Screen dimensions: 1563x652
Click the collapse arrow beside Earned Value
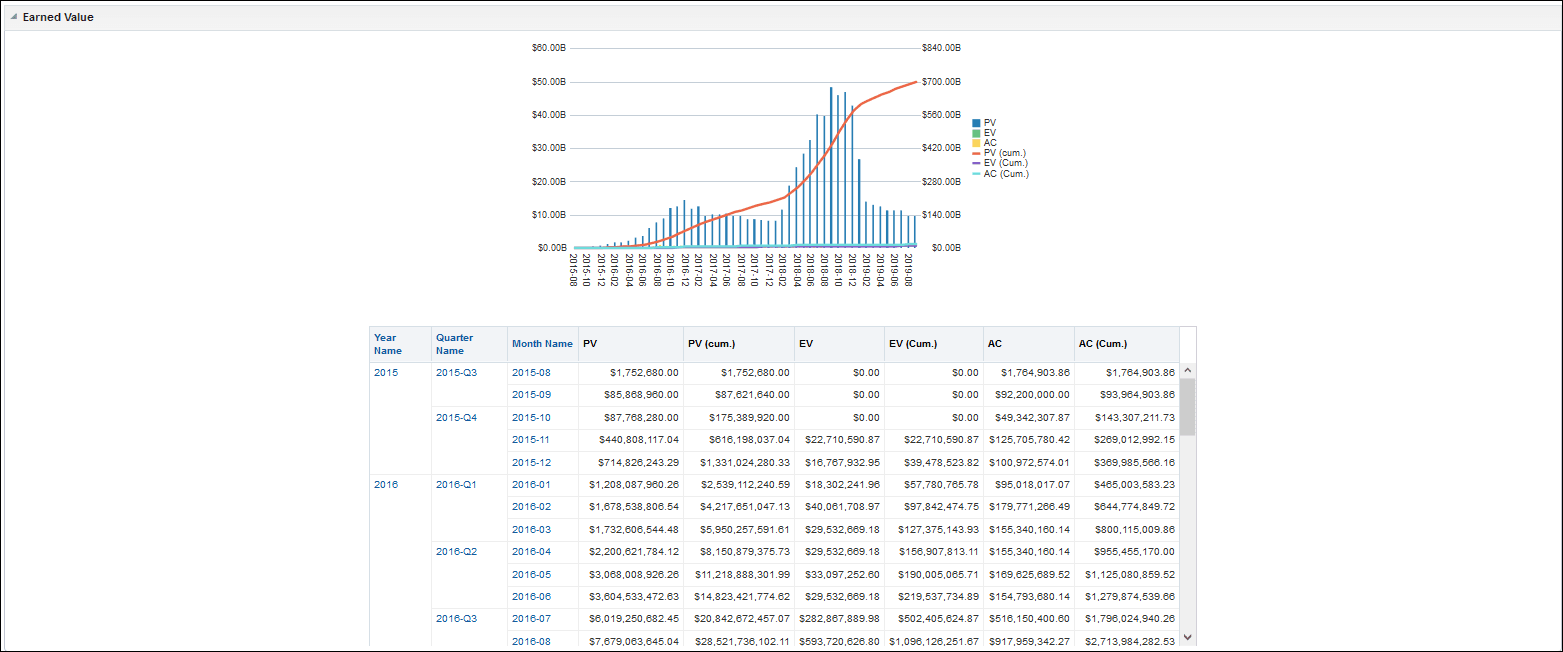13,16
